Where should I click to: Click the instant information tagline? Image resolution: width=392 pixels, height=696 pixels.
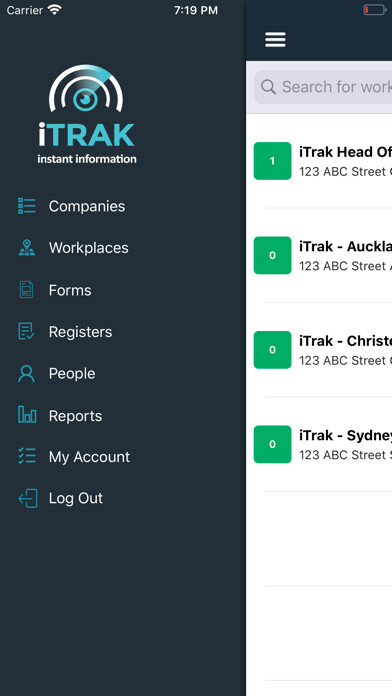tap(87, 159)
